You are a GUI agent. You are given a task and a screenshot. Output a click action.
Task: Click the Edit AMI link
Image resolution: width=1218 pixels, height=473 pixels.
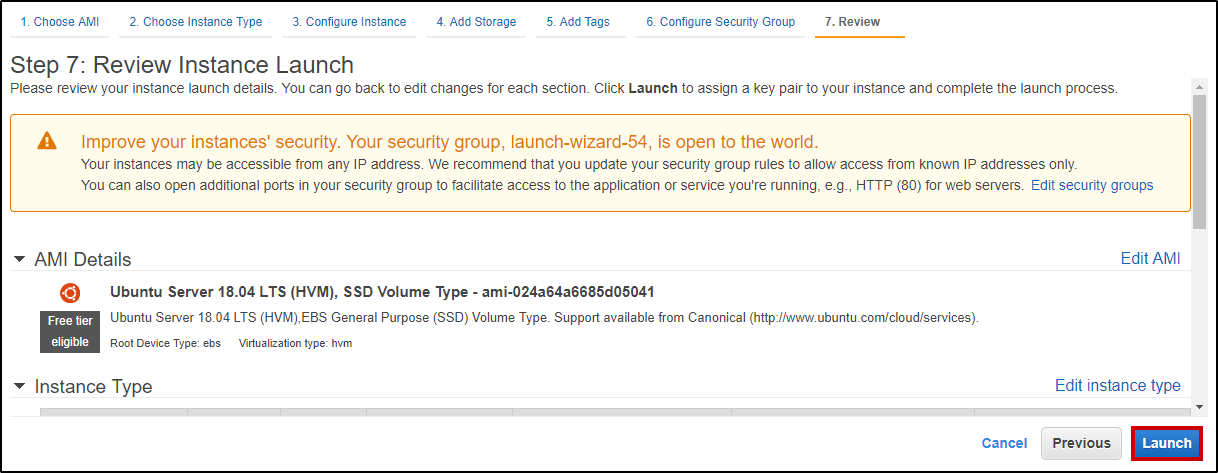[x=1150, y=258]
